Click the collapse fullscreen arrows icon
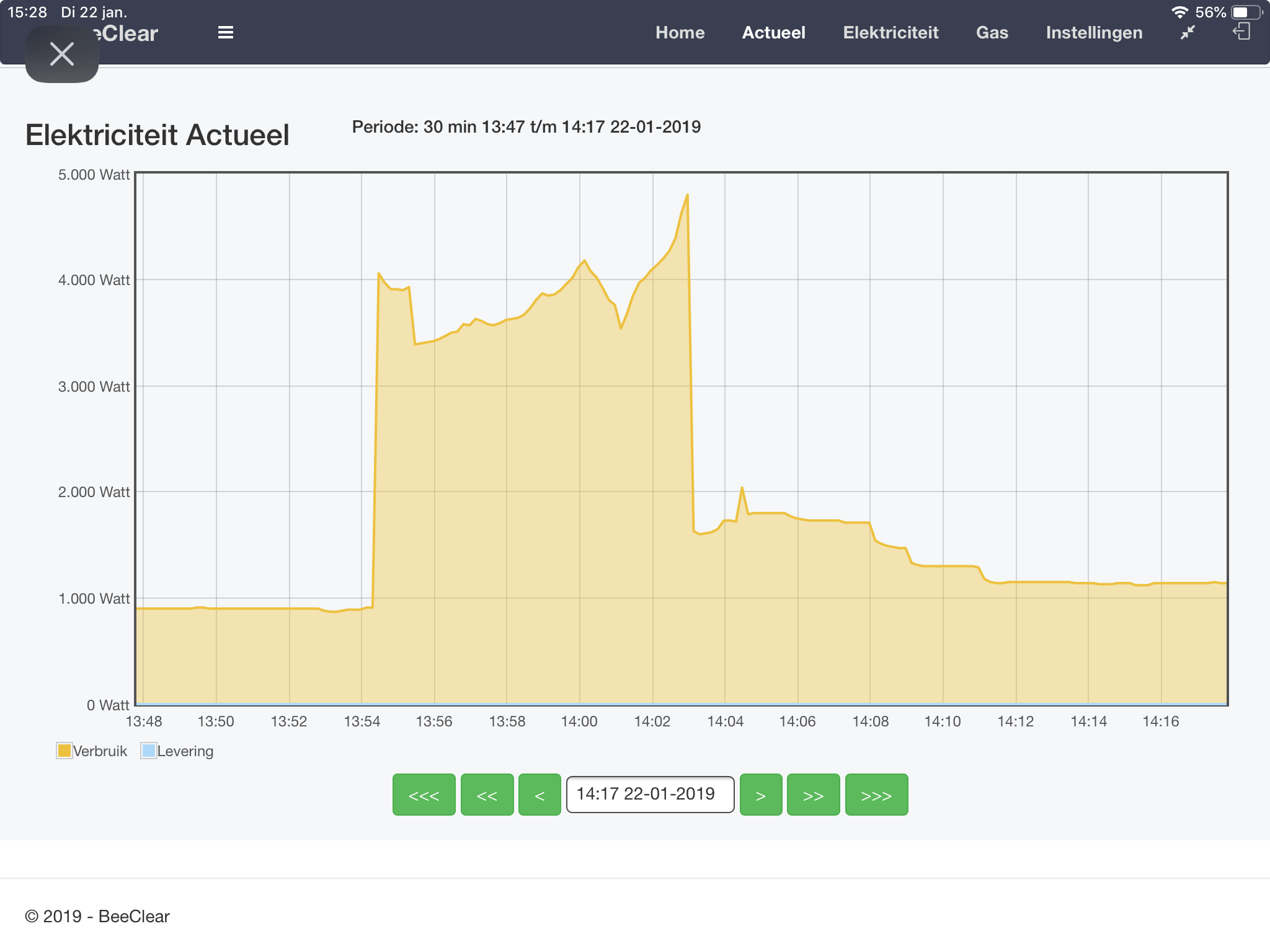This screenshot has width=1270, height=952. [x=1188, y=33]
